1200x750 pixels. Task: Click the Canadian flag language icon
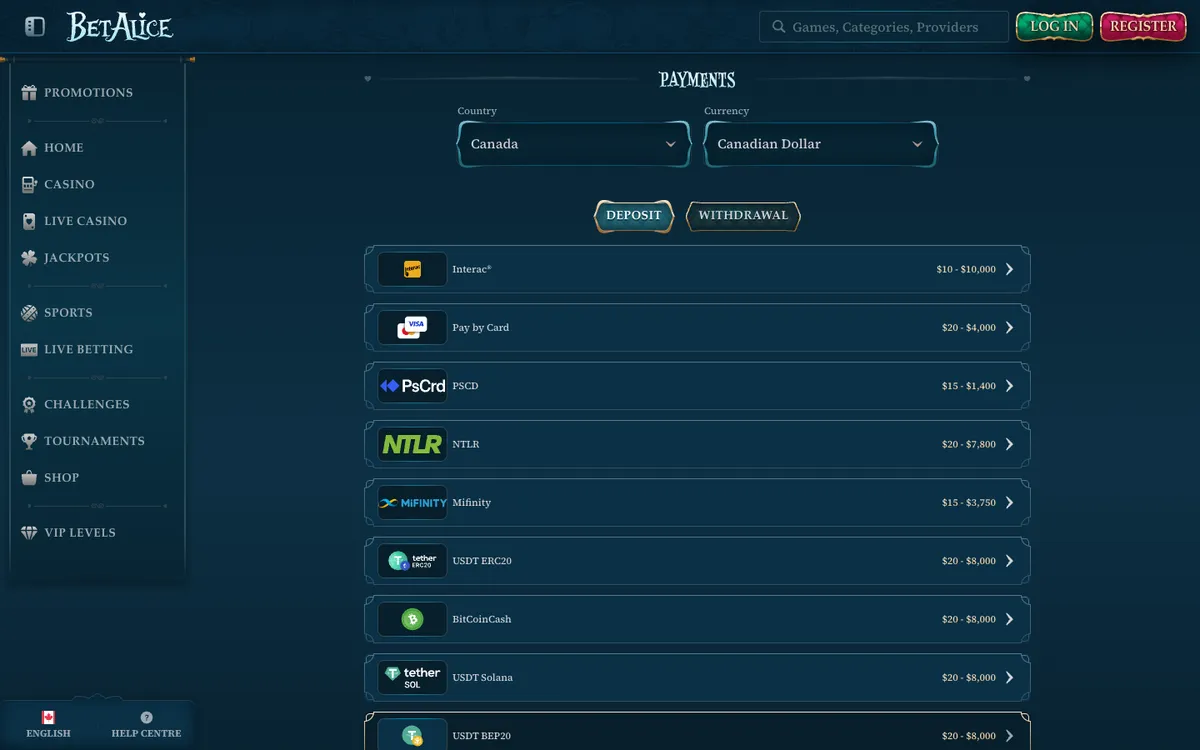tap(48, 717)
